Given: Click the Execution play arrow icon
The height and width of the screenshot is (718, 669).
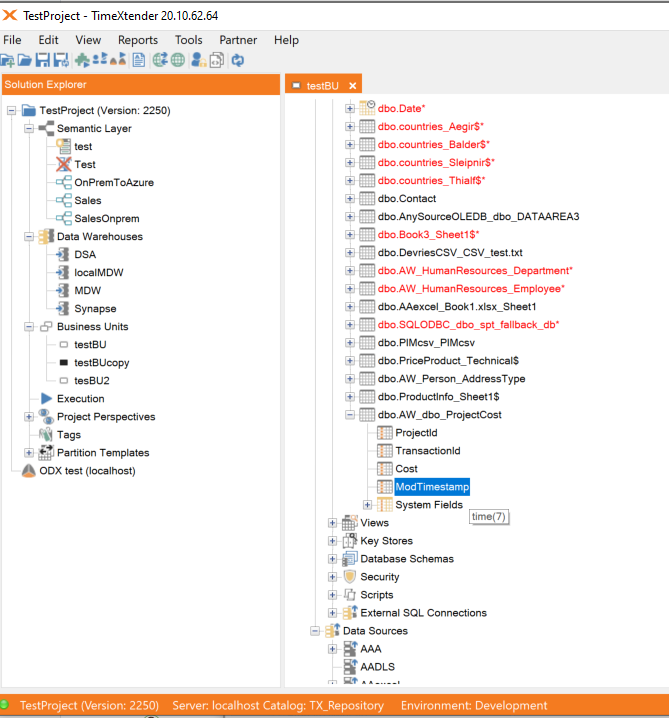Looking at the screenshot, I should 46,398.
